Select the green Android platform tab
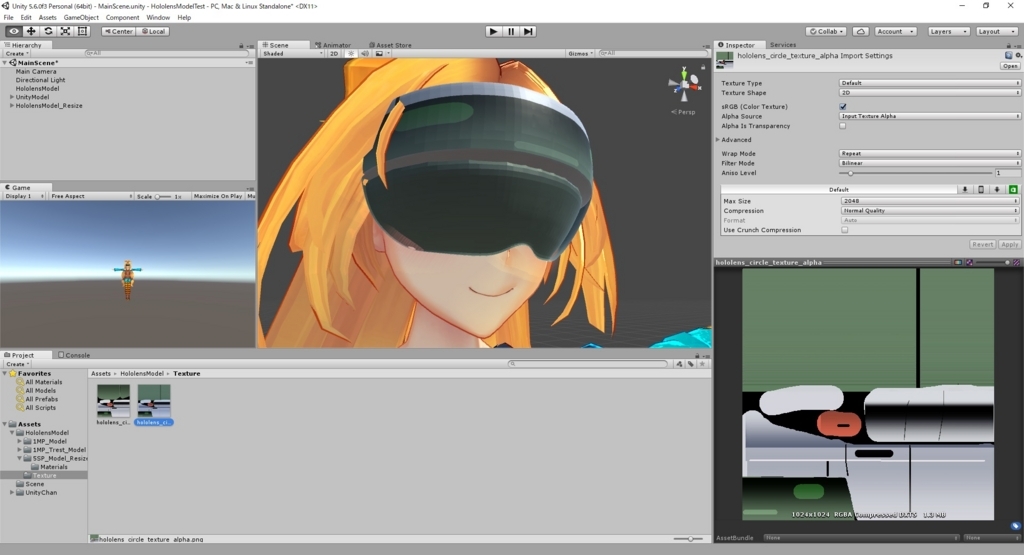The width and height of the screenshot is (1024, 555). pos(1013,189)
